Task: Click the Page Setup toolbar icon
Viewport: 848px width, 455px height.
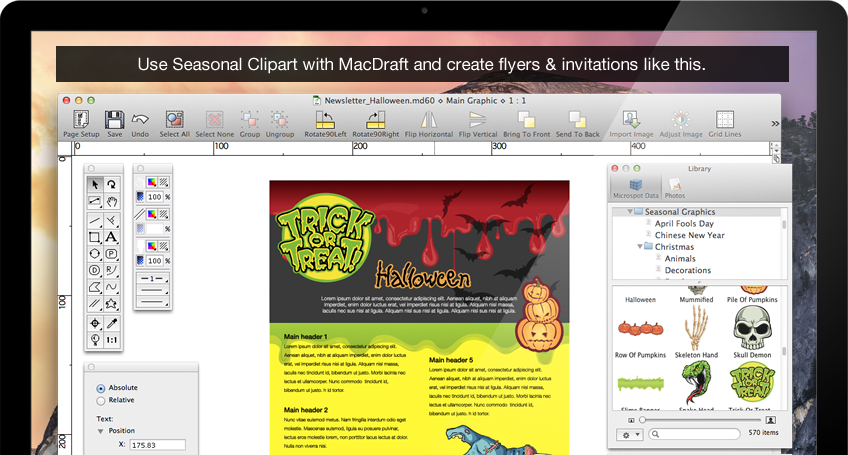Action: coord(81,120)
